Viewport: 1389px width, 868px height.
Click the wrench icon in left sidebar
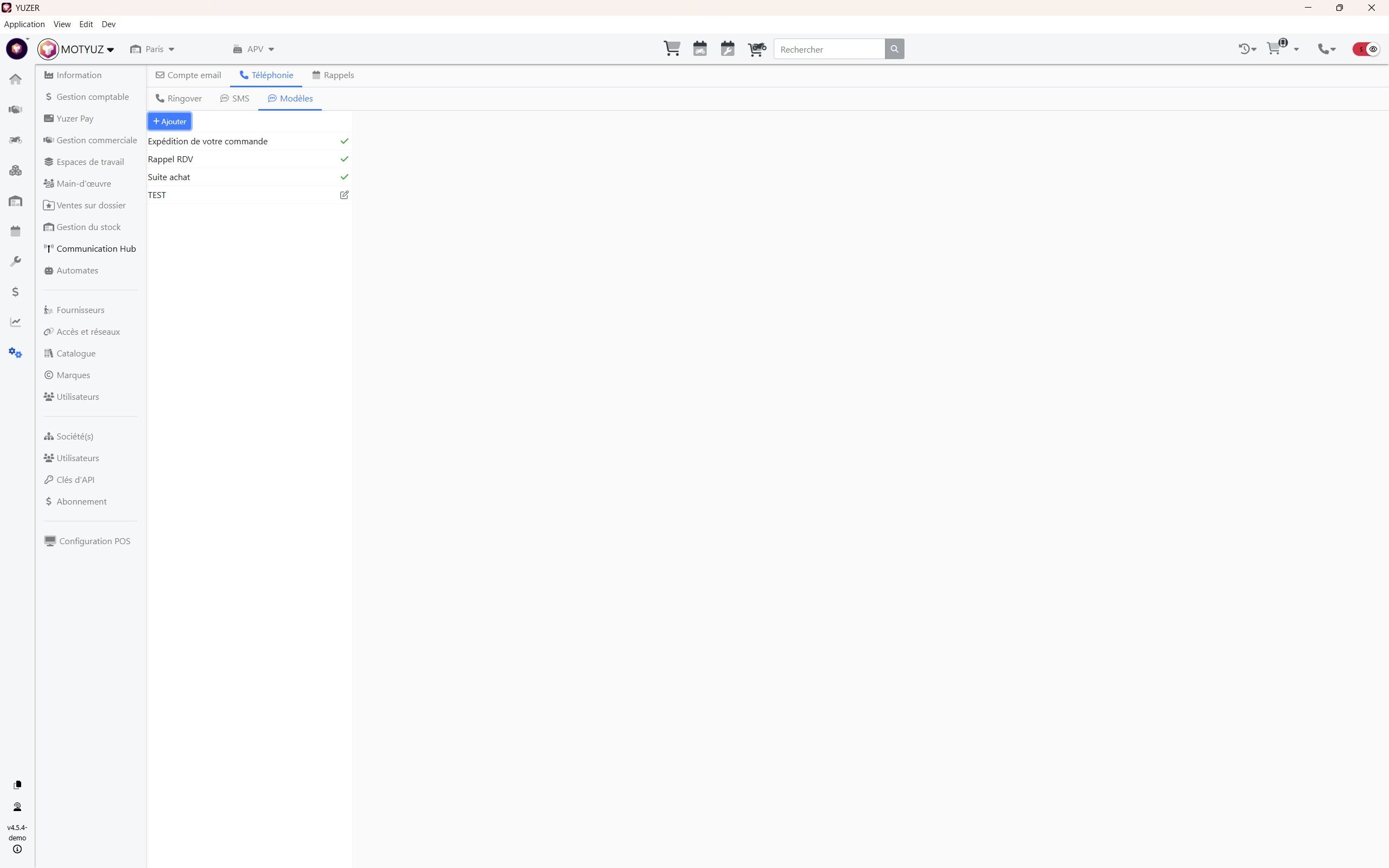(x=16, y=261)
